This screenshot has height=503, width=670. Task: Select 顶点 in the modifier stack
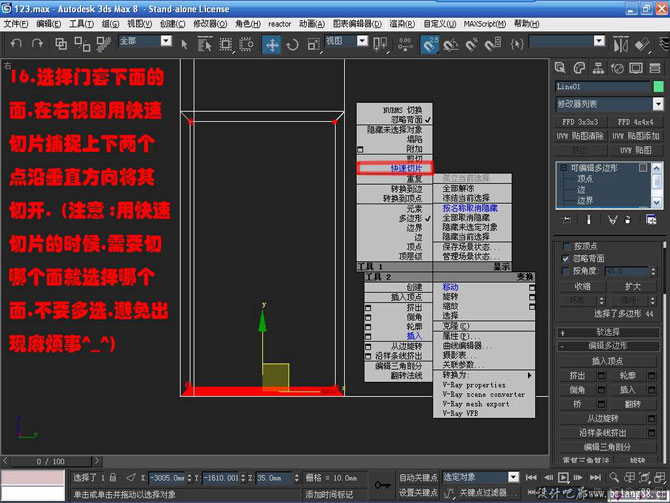[585, 179]
